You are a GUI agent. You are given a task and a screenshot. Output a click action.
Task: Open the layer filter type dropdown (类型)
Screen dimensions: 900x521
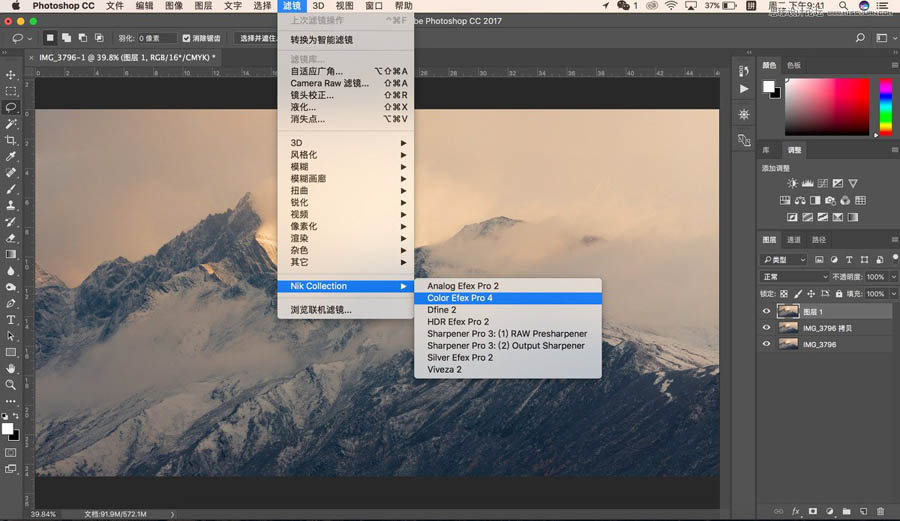point(784,260)
